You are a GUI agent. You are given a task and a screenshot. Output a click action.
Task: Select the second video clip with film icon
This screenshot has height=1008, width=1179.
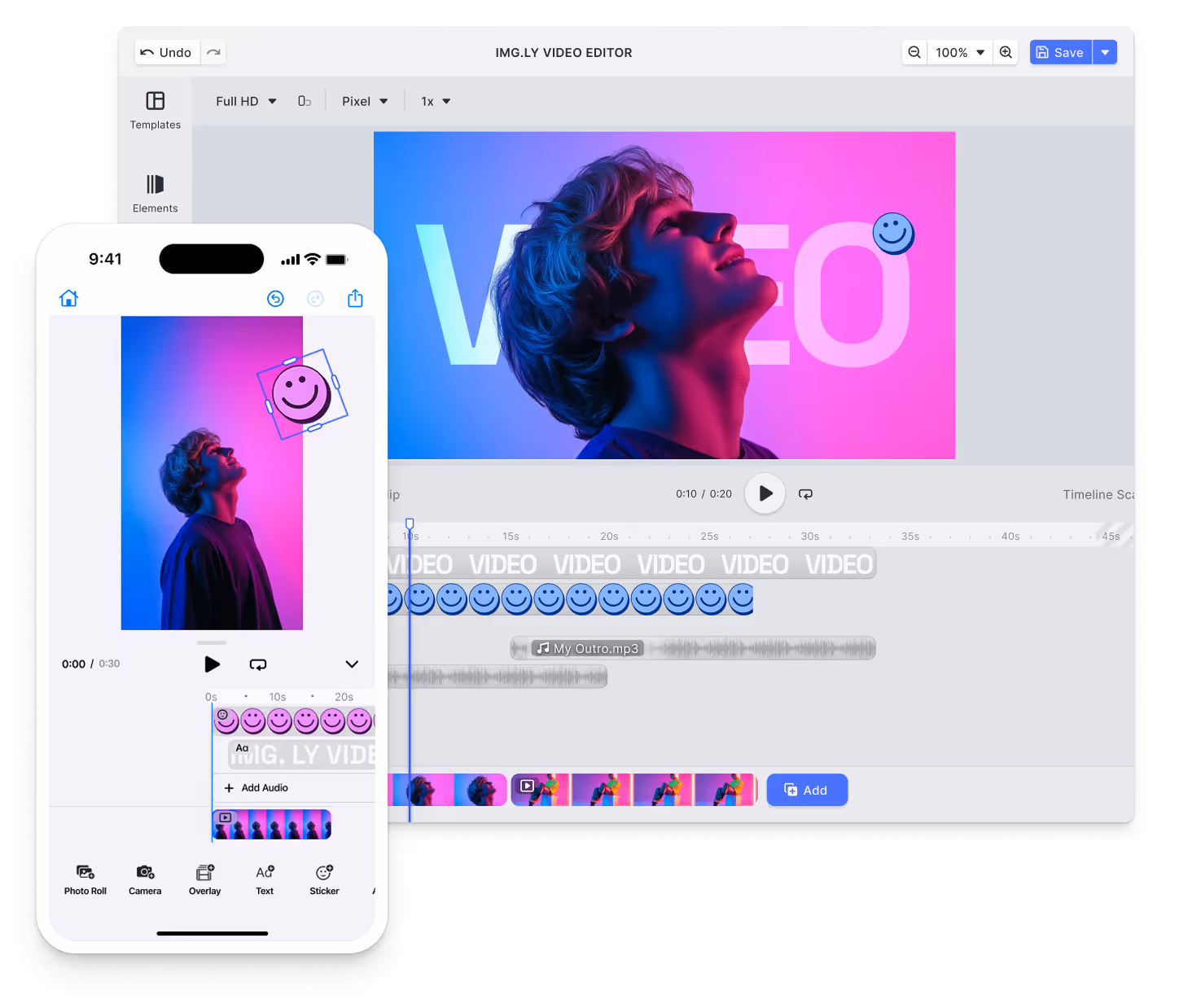click(x=634, y=790)
